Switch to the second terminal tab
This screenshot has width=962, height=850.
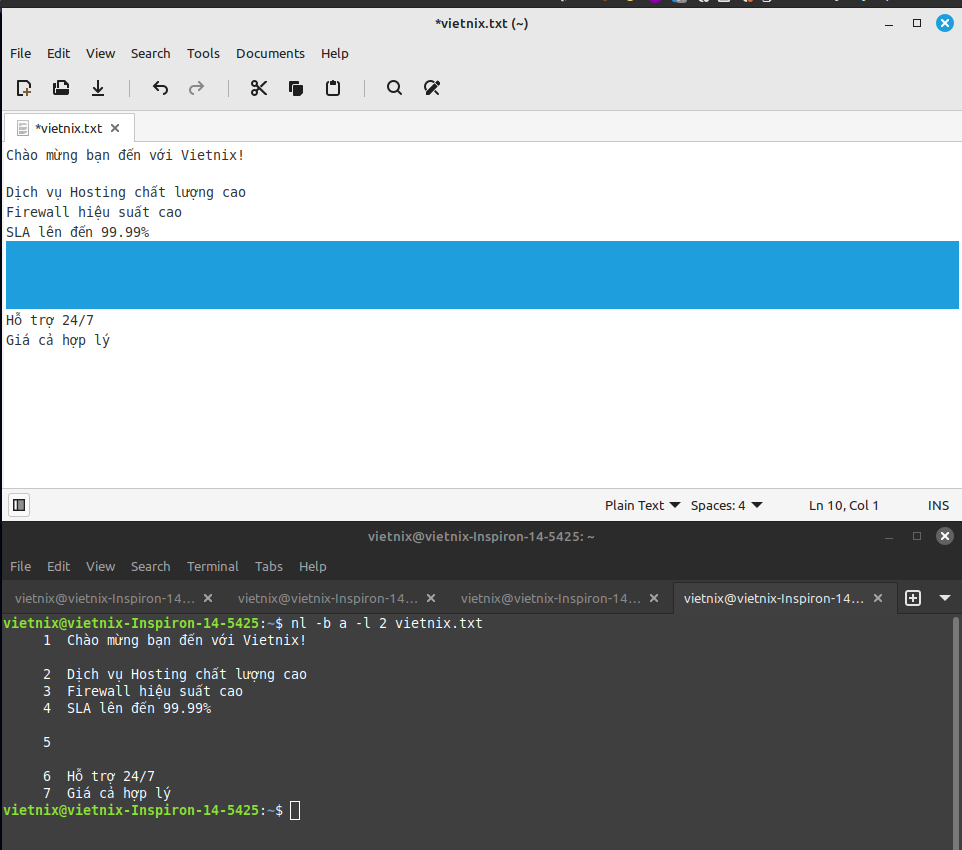pyautogui.click(x=328, y=598)
